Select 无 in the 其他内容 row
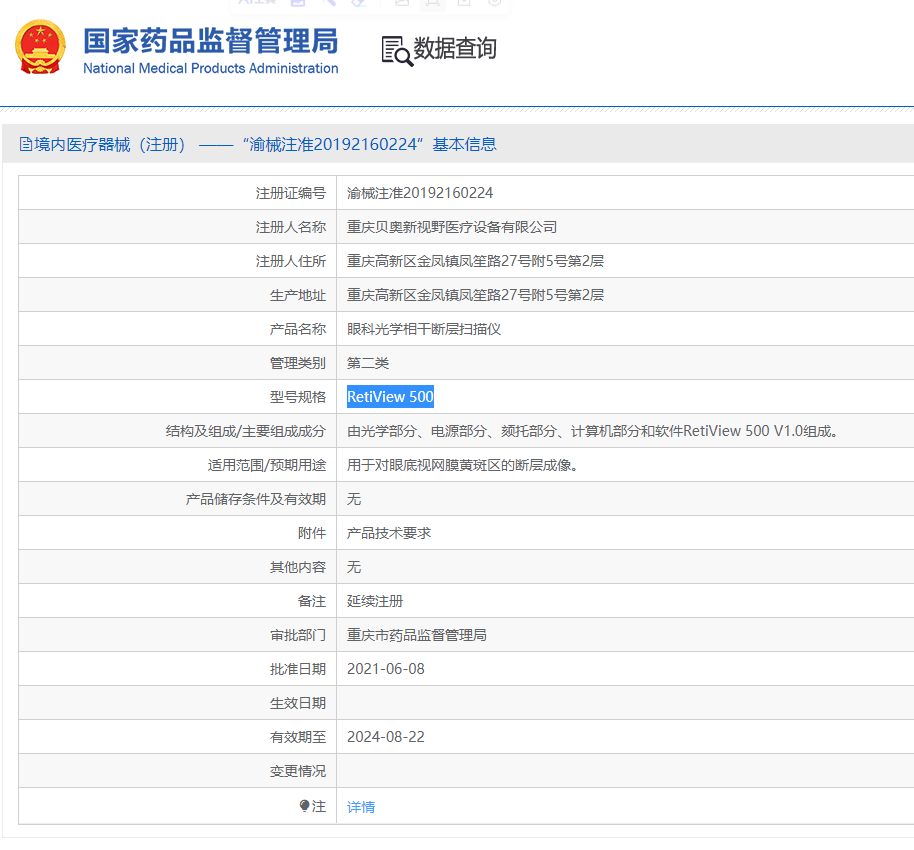 pos(354,567)
